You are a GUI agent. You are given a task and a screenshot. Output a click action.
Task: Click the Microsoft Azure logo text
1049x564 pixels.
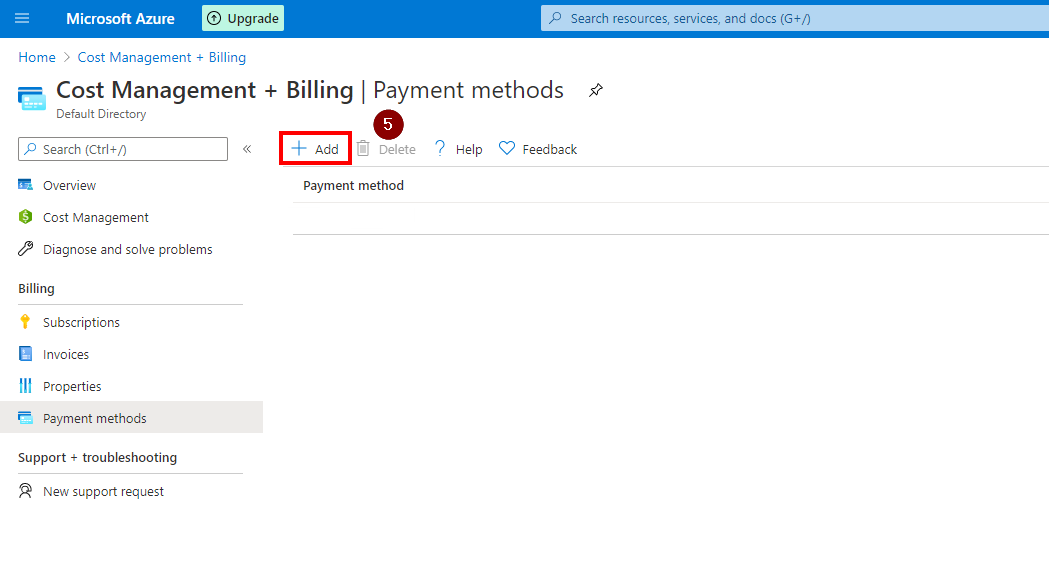point(120,19)
